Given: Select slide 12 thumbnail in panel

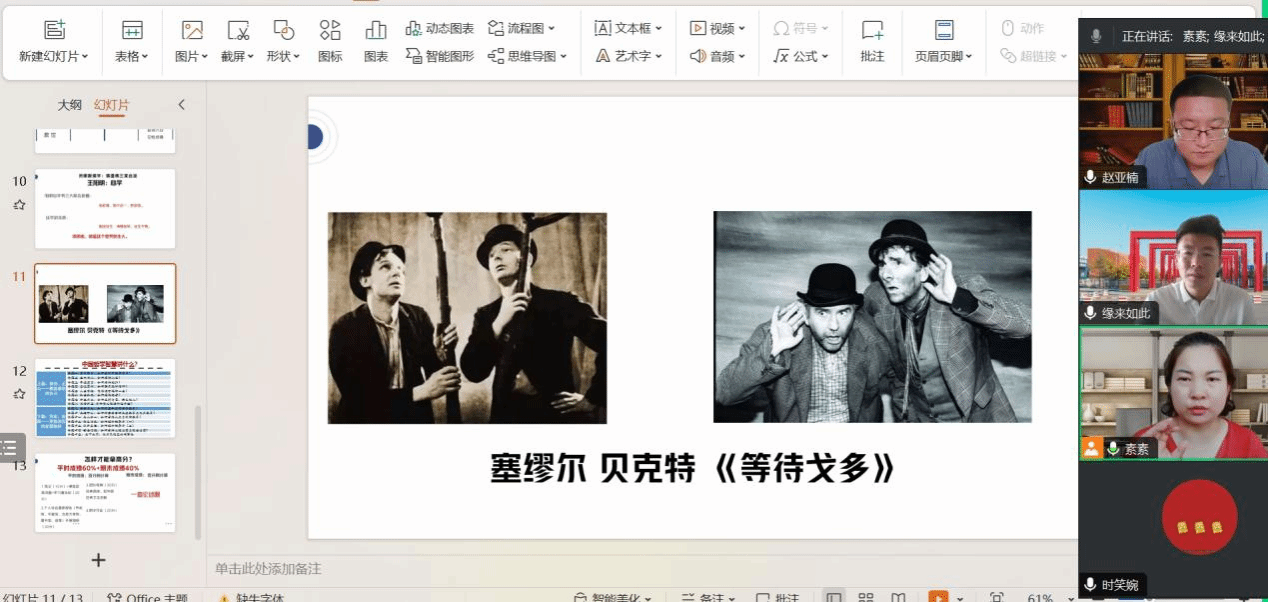Looking at the screenshot, I should (105, 398).
